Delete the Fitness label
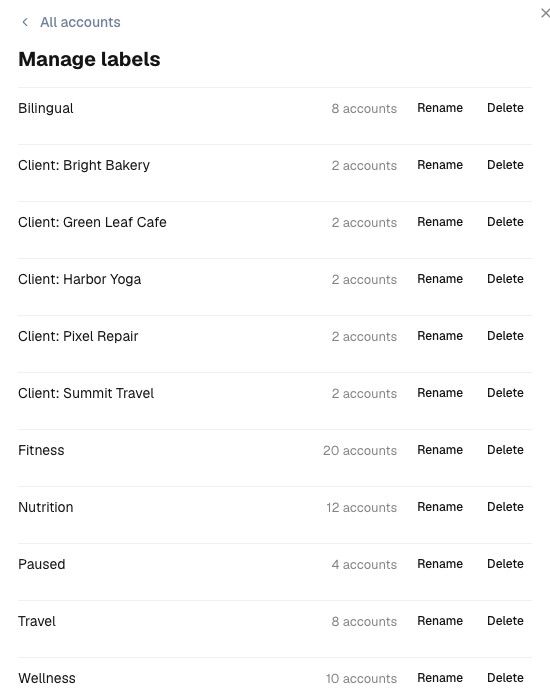The image size is (550, 700). pyautogui.click(x=505, y=450)
